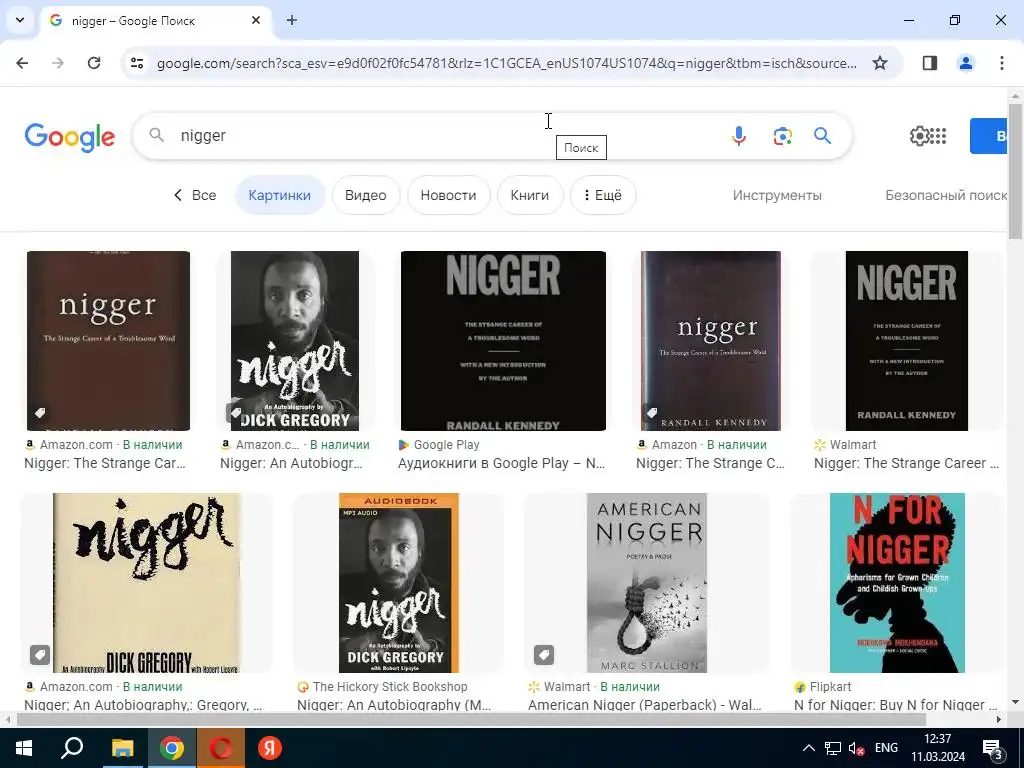Viewport: 1024px width, 768px height.
Task: Show hidden system tray icons
Action: (808, 748)
